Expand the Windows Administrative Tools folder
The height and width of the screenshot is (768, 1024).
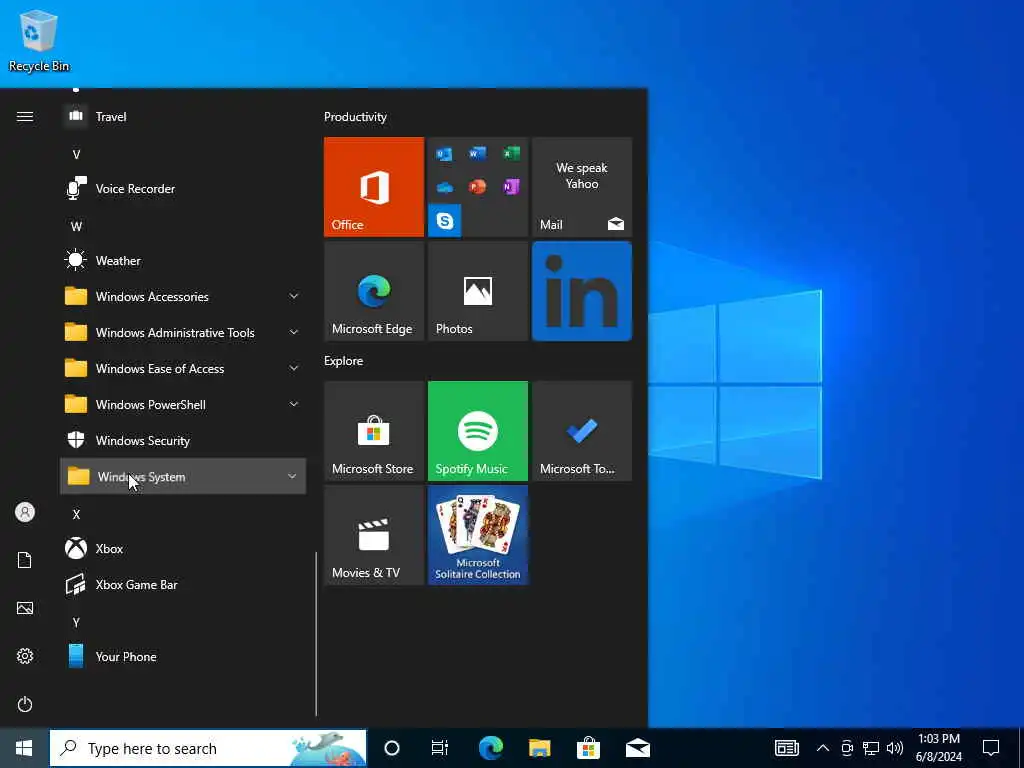[183, 332]
